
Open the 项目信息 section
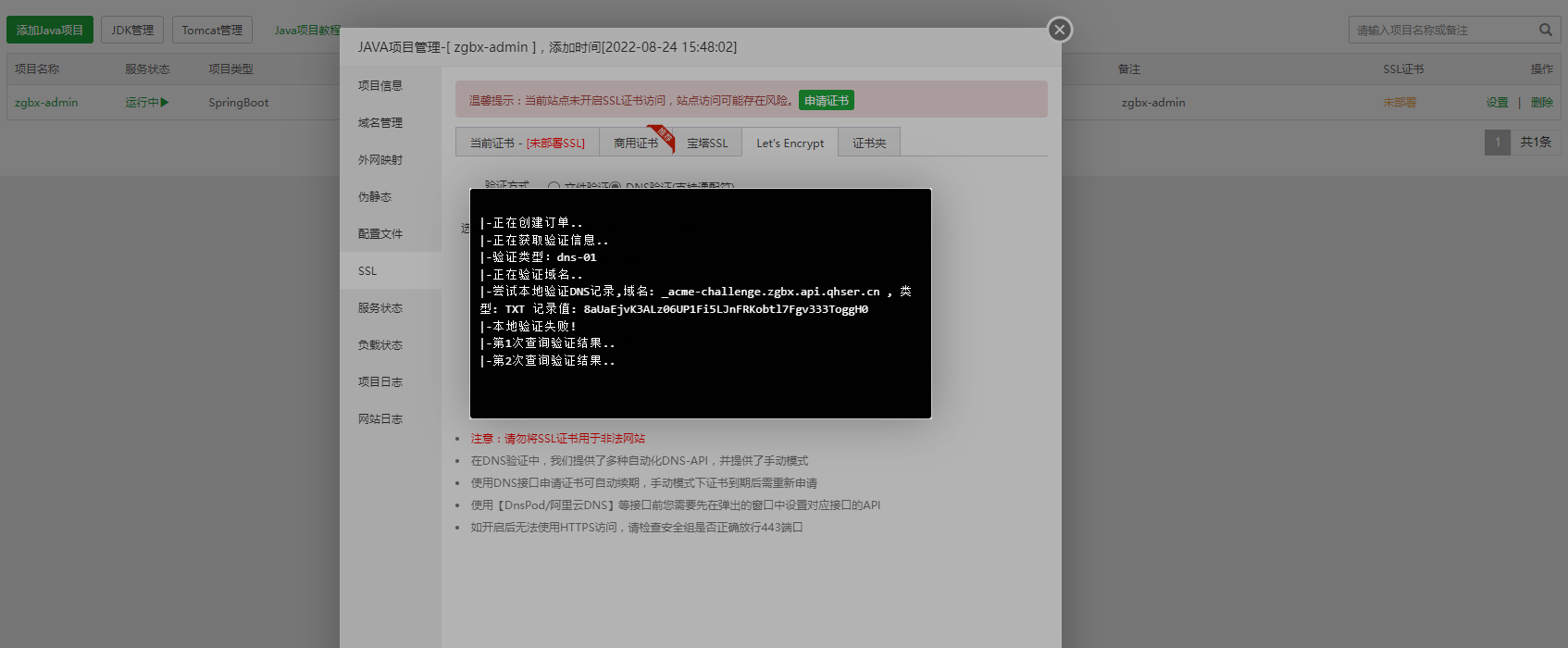[380, 85]
